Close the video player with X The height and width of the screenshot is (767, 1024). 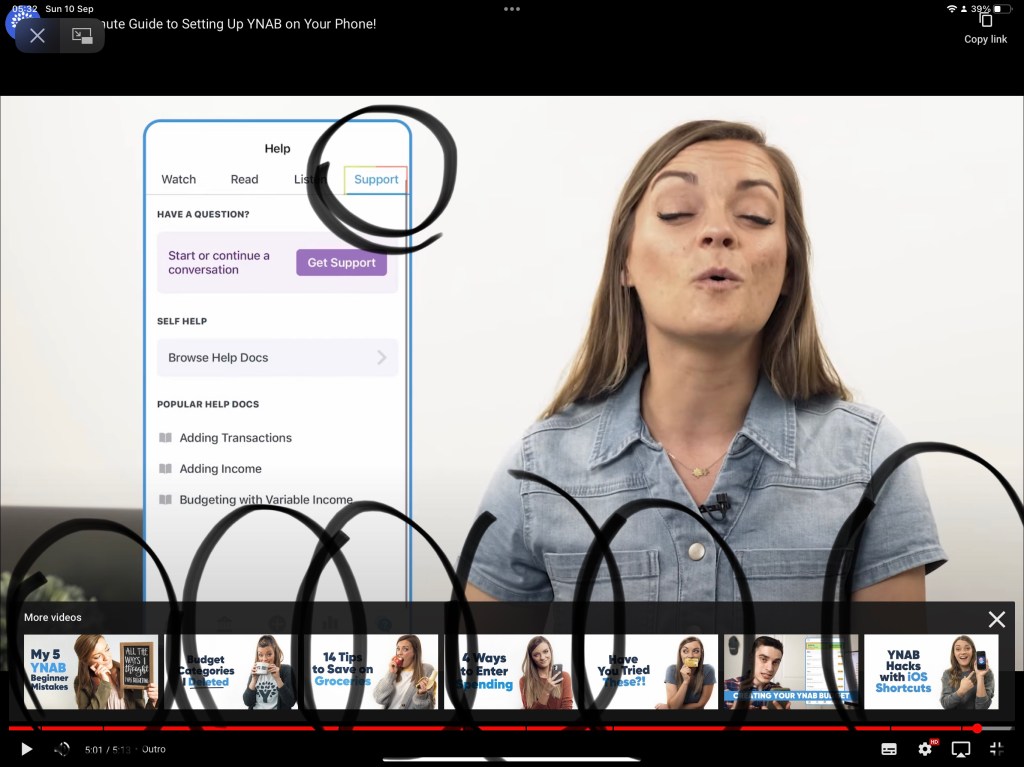coord(37,35)
